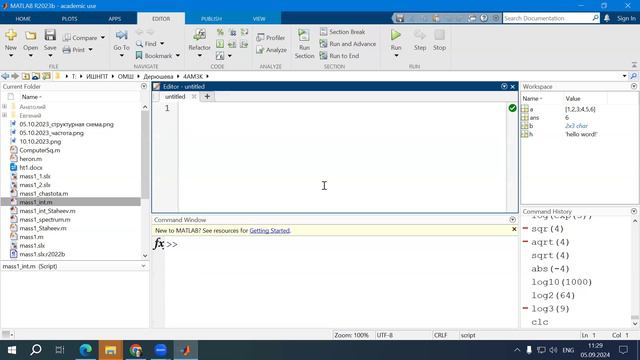Switch to the PLOTS tab
The height and width of the screenshot is (360, 640).
(x=69, y=19)
